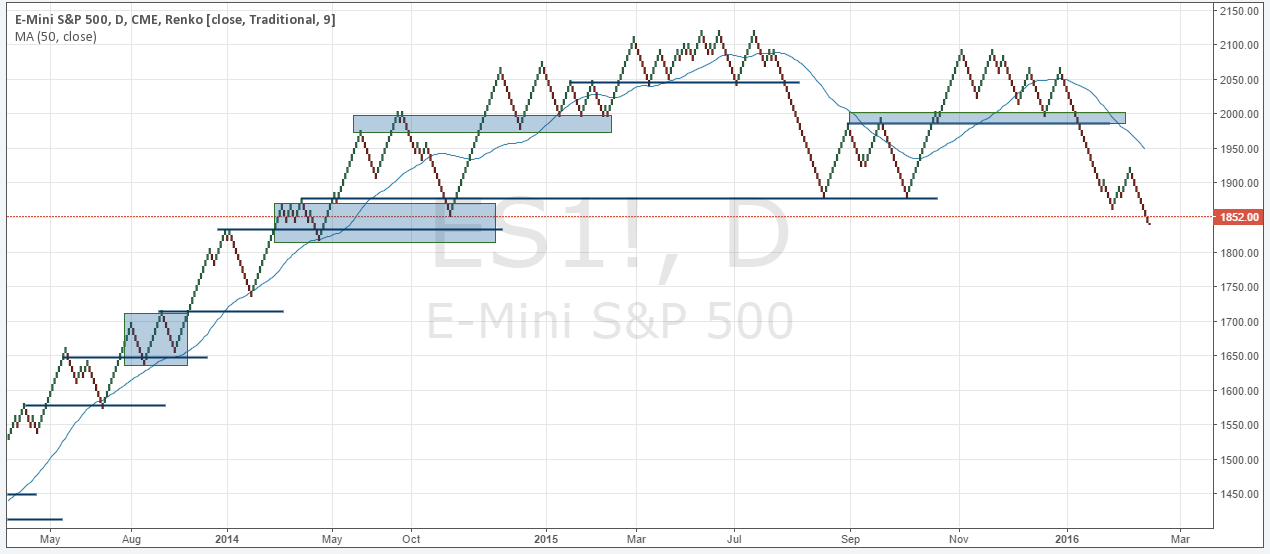Click the Nov label on time axis
The width and height of the screenshot is (1270, 554).
point(959,537)
